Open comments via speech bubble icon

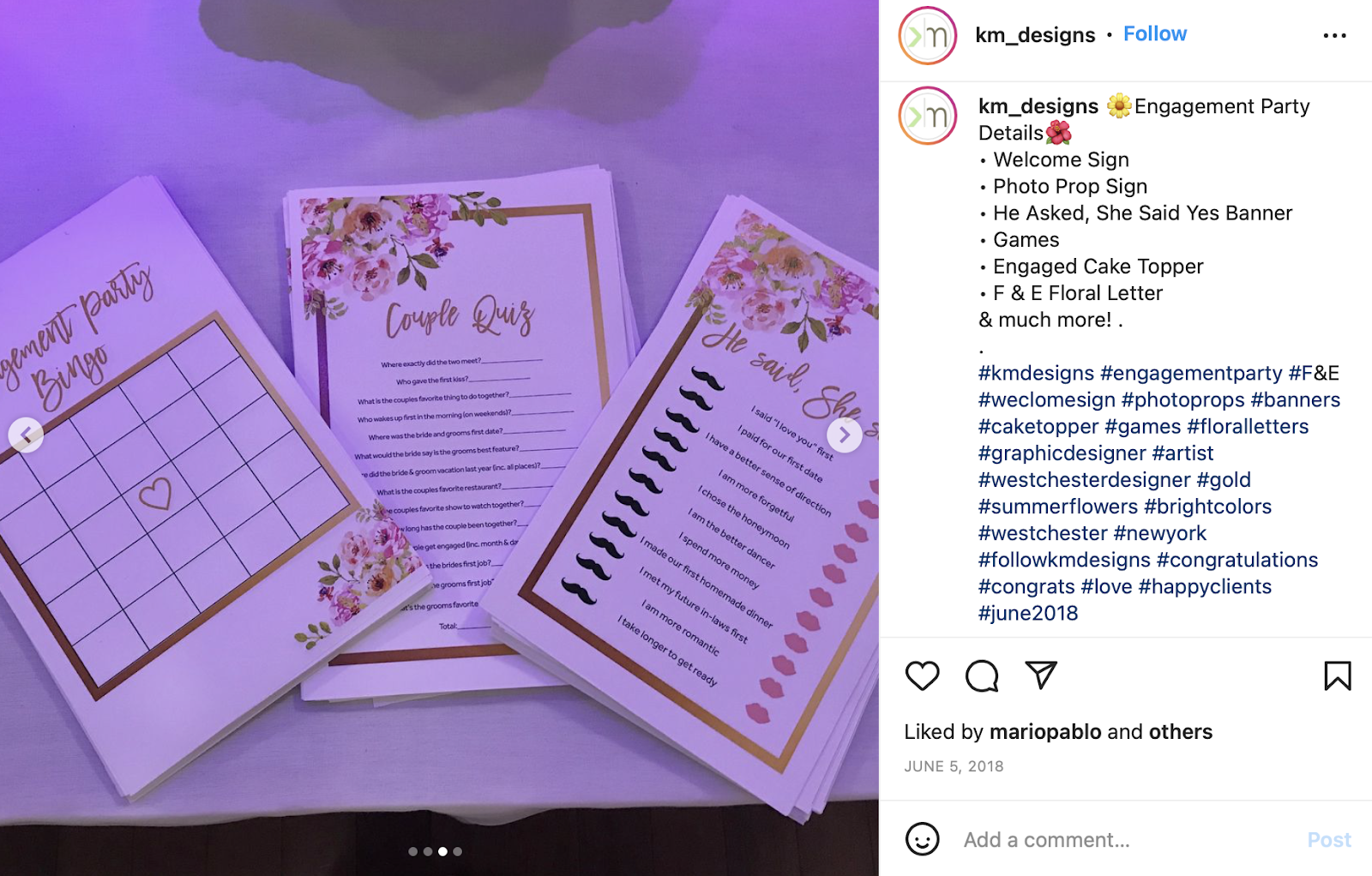pos(982,675)
